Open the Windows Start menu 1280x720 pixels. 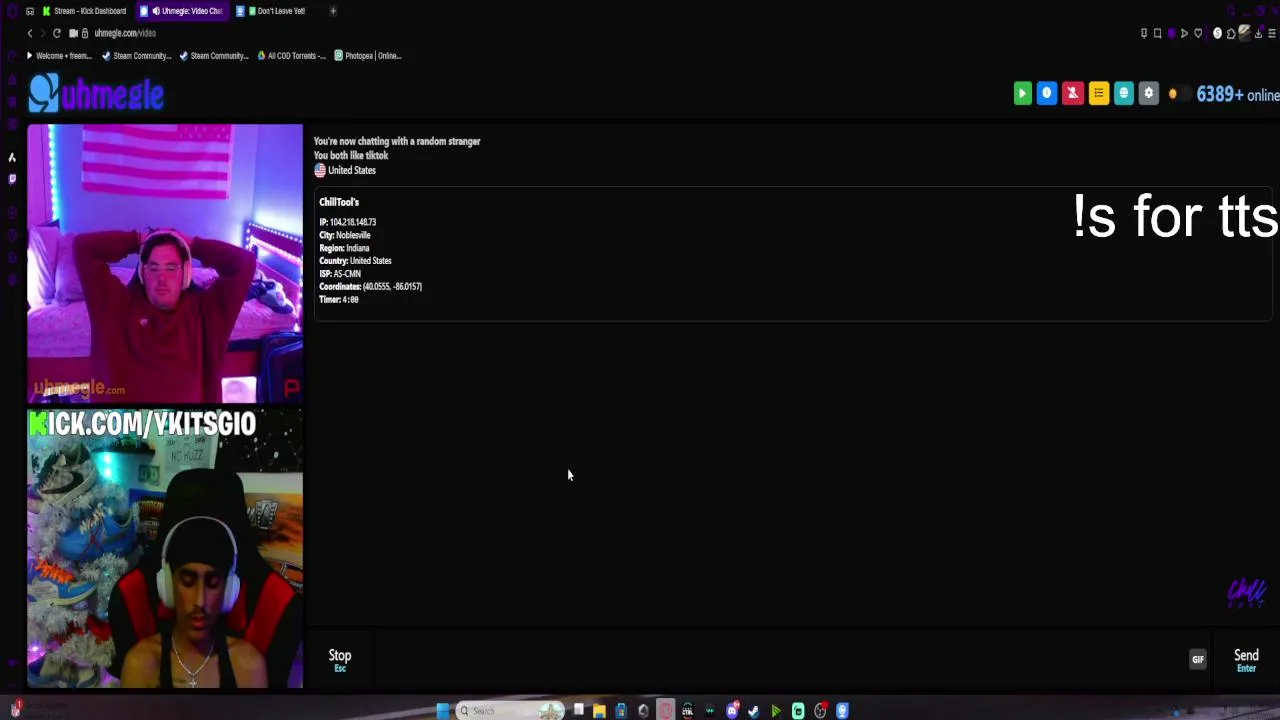tap(443, 711)
